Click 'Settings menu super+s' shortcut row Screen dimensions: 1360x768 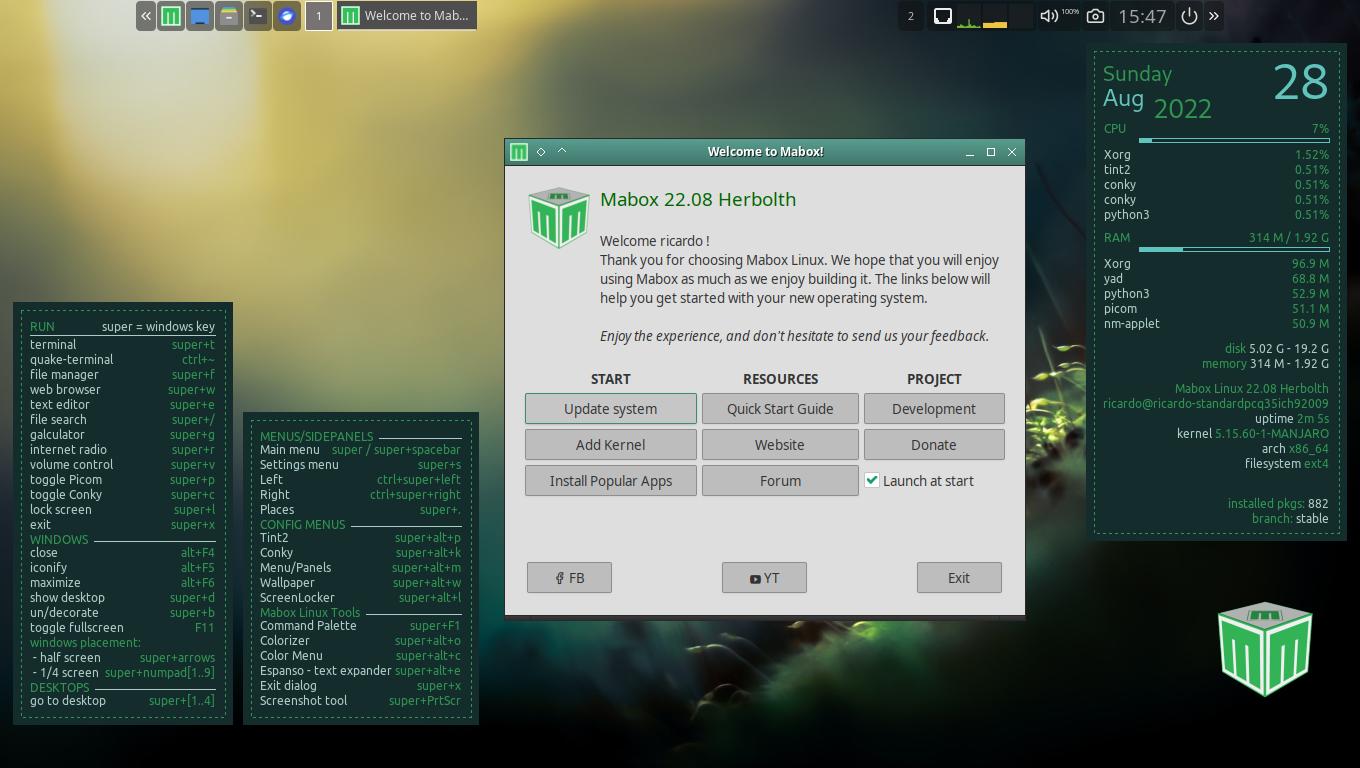360,465
